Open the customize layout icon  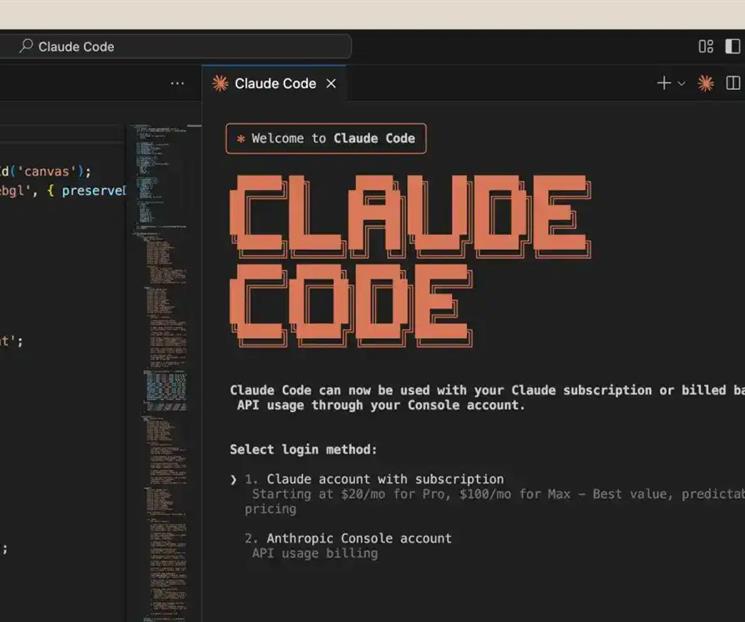pos(706,47)
